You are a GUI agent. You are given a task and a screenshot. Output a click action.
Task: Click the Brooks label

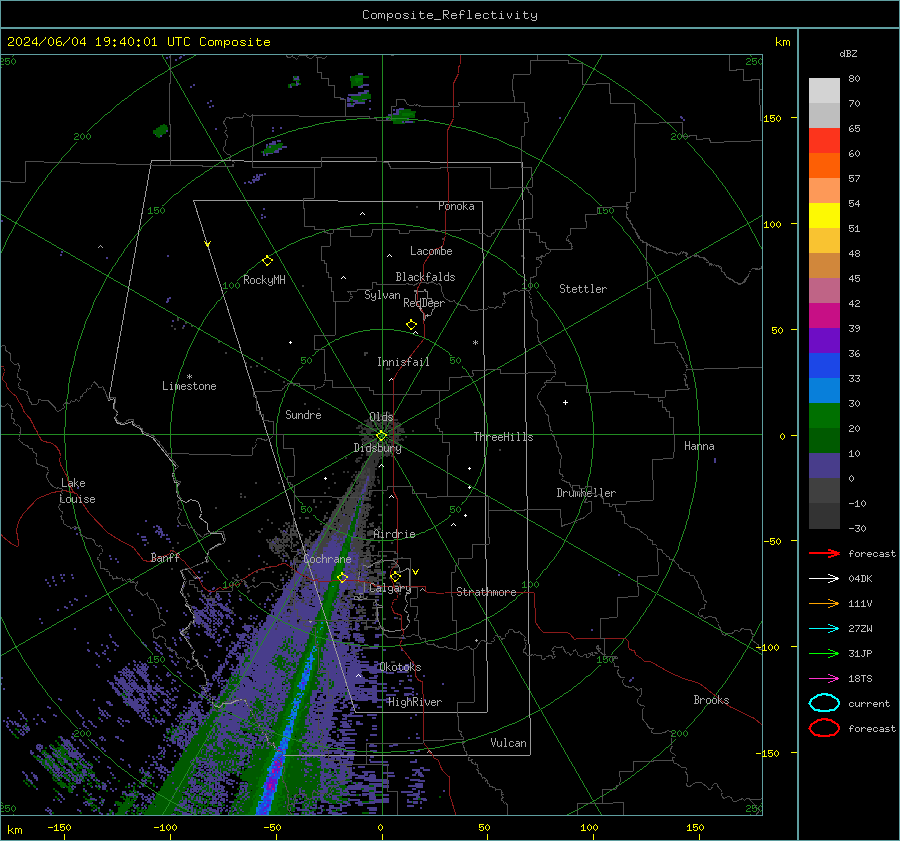711,700
